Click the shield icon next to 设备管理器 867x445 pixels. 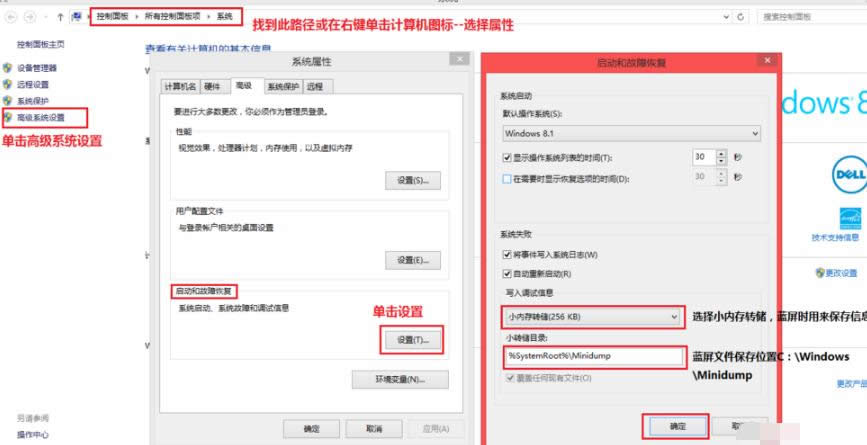pos(8,68)
